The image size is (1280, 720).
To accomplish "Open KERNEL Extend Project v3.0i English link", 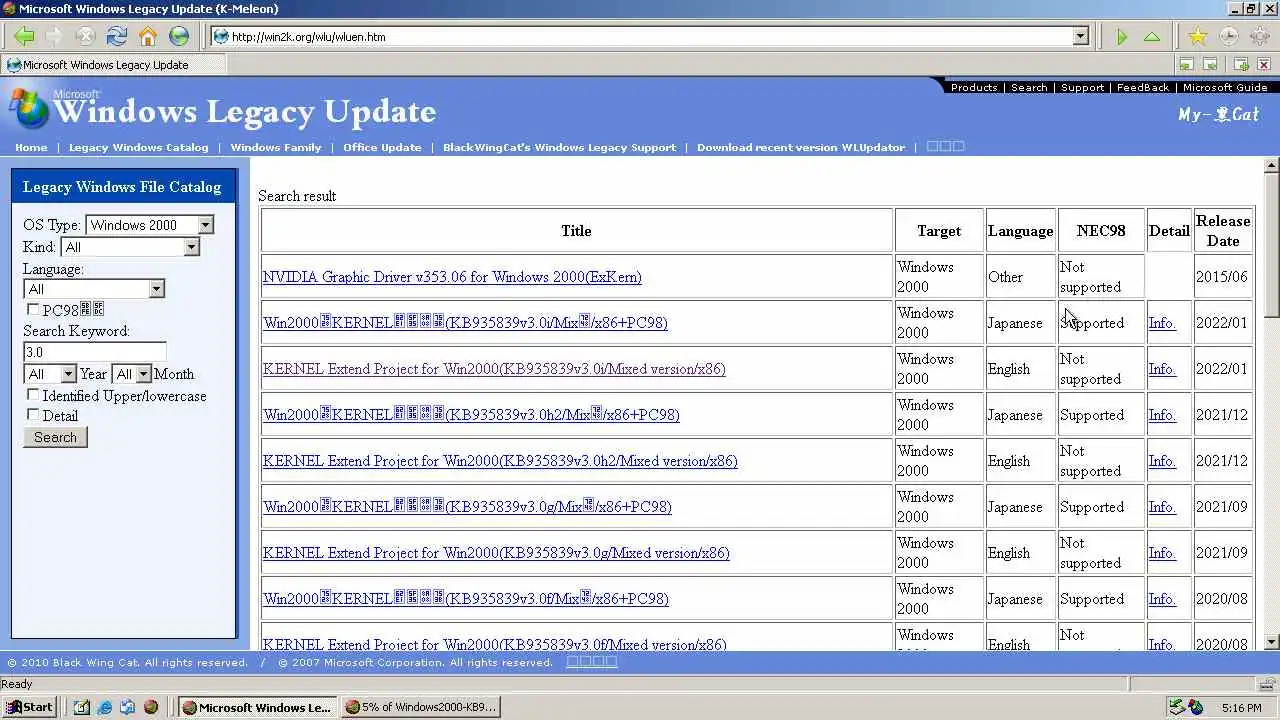I will (x=494, y=369).
